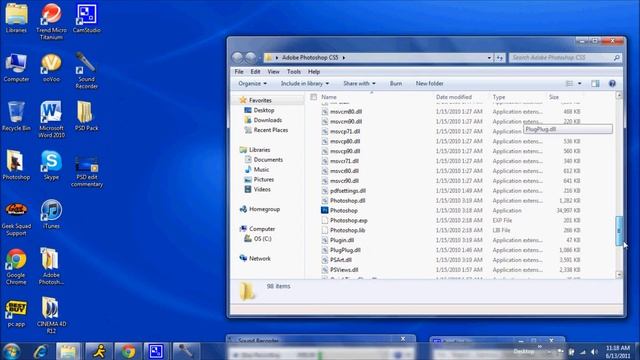
Task: Open the Libraries desktop icon
Action: pyautogui.click(x=16, y=18)
